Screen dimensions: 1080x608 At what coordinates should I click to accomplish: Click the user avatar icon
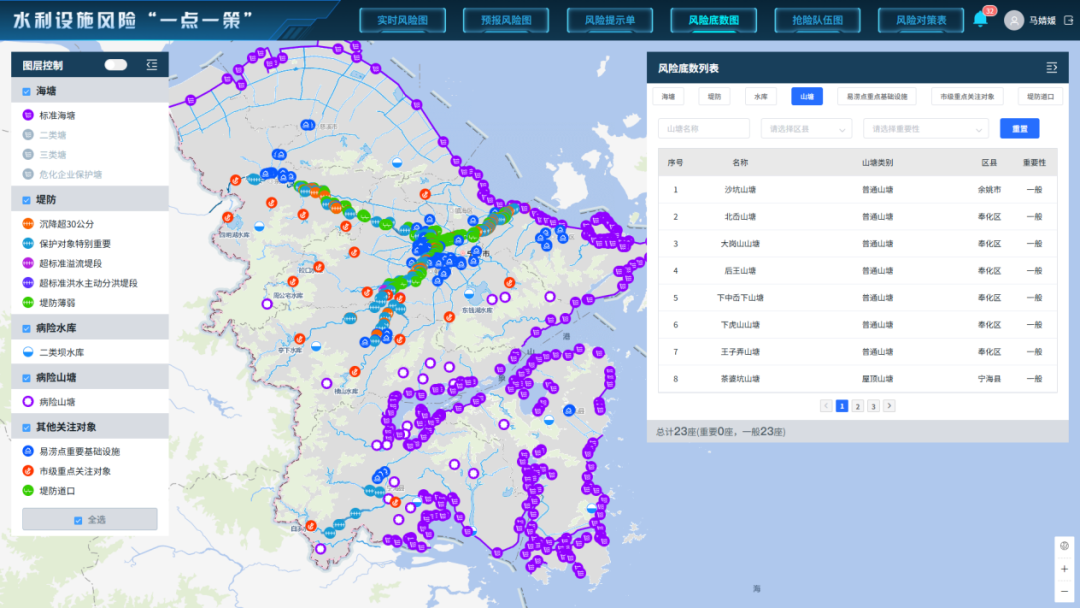(1014, 20)
